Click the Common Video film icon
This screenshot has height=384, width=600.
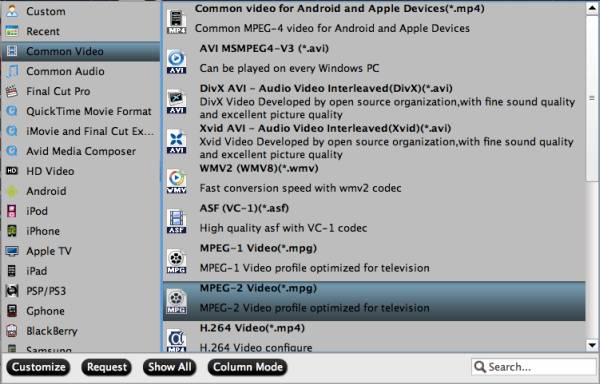(x=12, y=51)
